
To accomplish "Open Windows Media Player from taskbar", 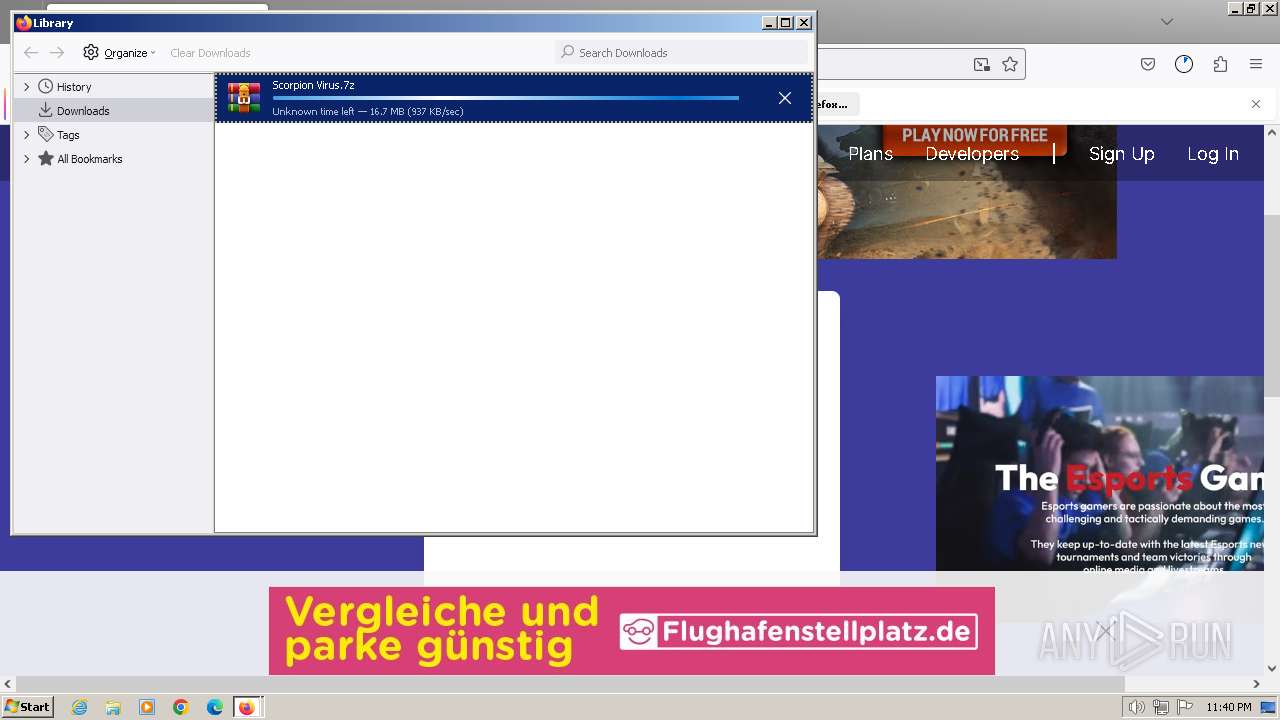I will click(x=147, y=707).
